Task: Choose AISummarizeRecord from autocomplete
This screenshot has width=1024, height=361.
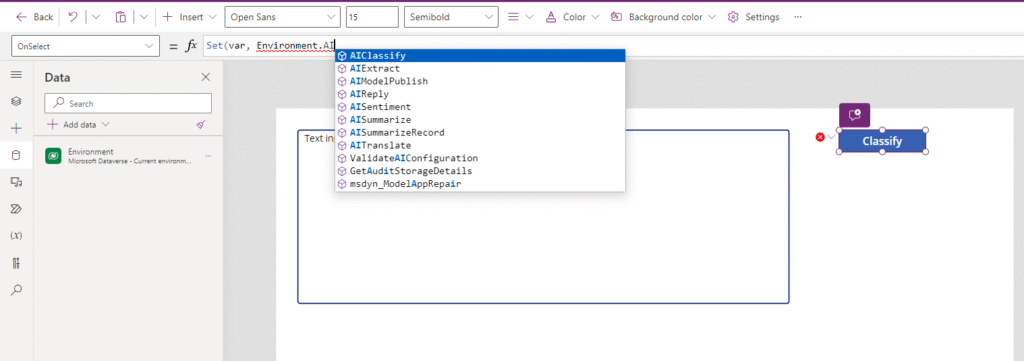Action: [x=480, y=133]
